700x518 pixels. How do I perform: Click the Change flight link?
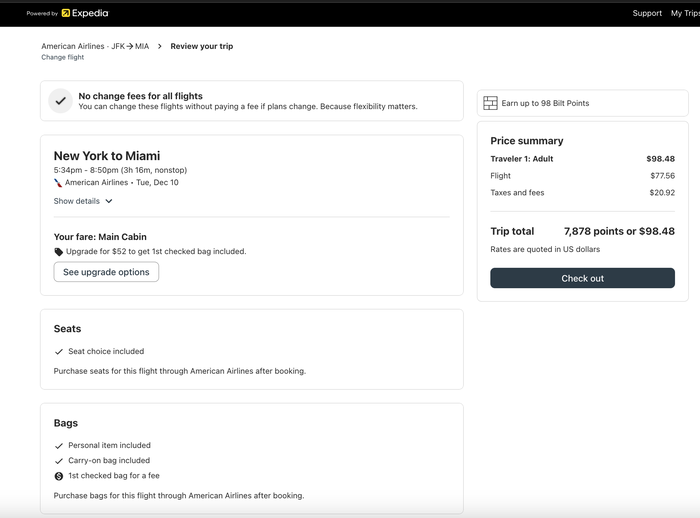tap(62, 57)
